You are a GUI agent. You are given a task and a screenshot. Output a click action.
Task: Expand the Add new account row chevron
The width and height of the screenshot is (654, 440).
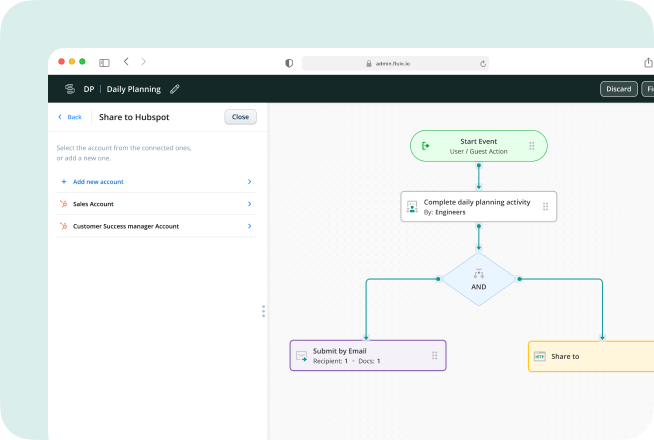point(249,182)
